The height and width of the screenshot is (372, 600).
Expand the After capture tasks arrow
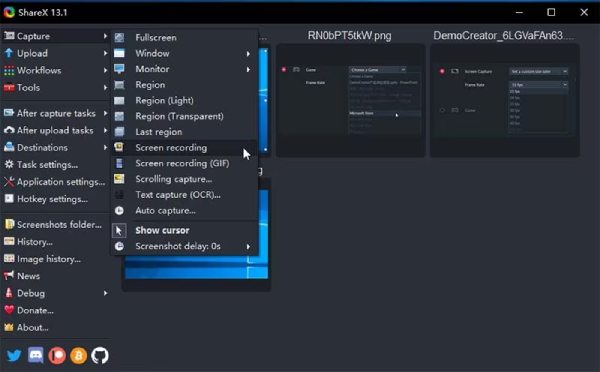pyautogui.click(x=105, y=113)
